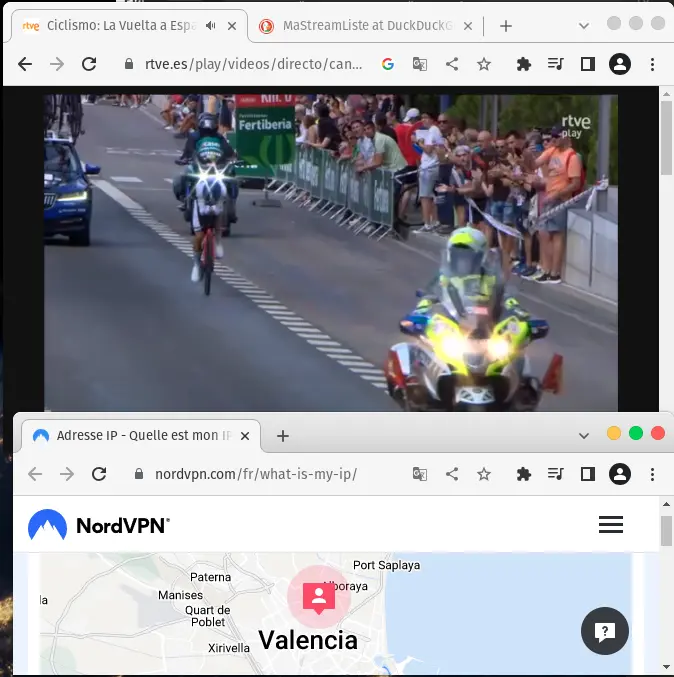Click Quart de Poblet map label
This screenshot has width=674, height=677.
point(208,616)
